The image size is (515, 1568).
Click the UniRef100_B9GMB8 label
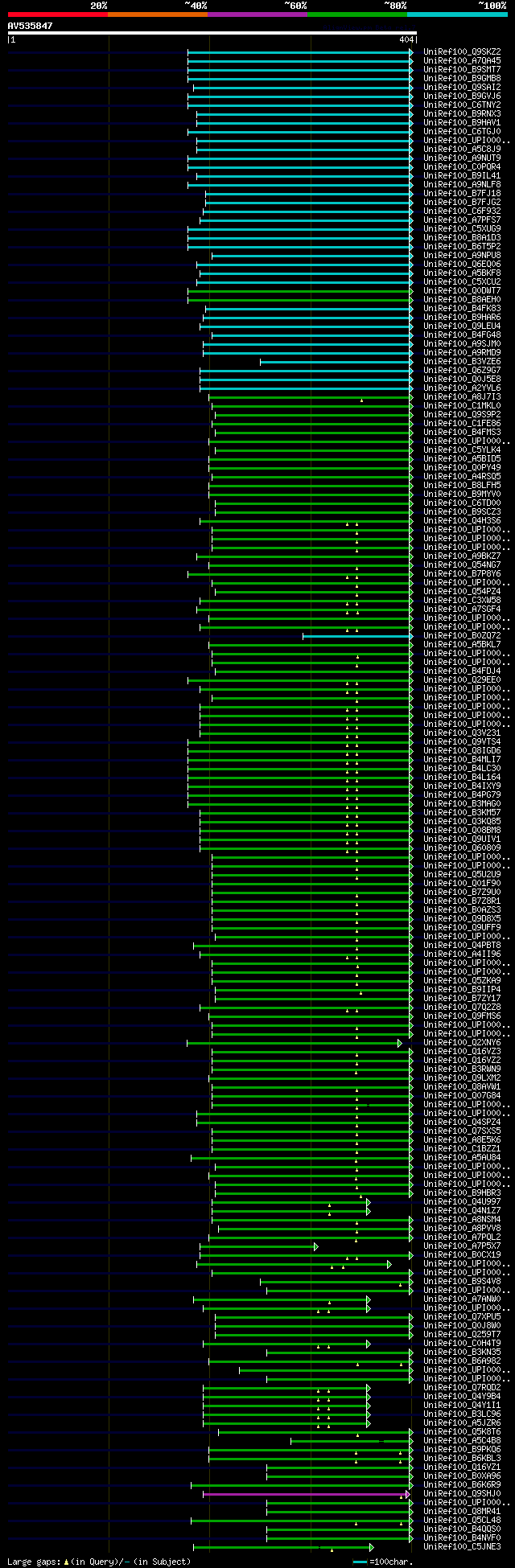462,79
